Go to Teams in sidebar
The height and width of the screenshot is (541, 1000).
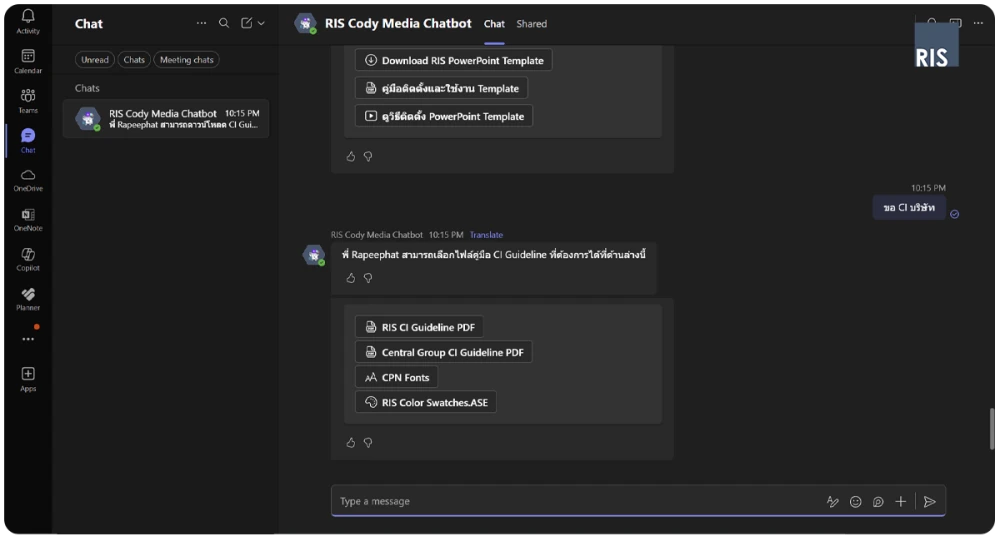tap(27, 101)
